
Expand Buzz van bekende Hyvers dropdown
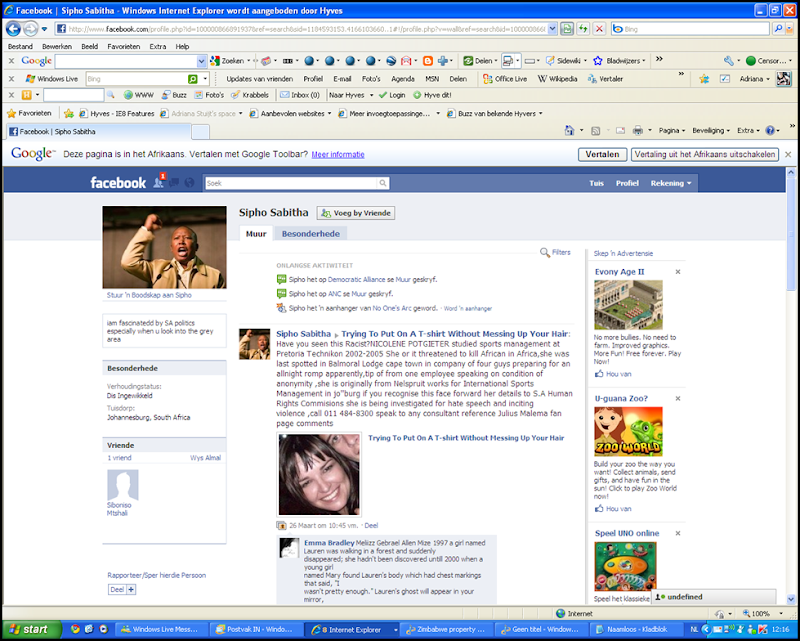click(x=540, y=113)
